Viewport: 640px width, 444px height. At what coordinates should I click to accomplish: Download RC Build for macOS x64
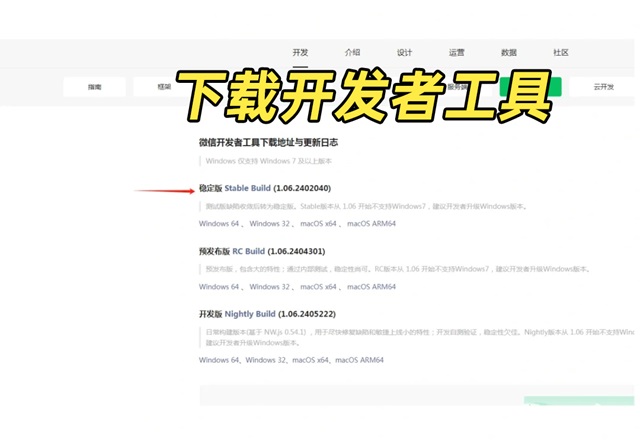tap(318, 287)
